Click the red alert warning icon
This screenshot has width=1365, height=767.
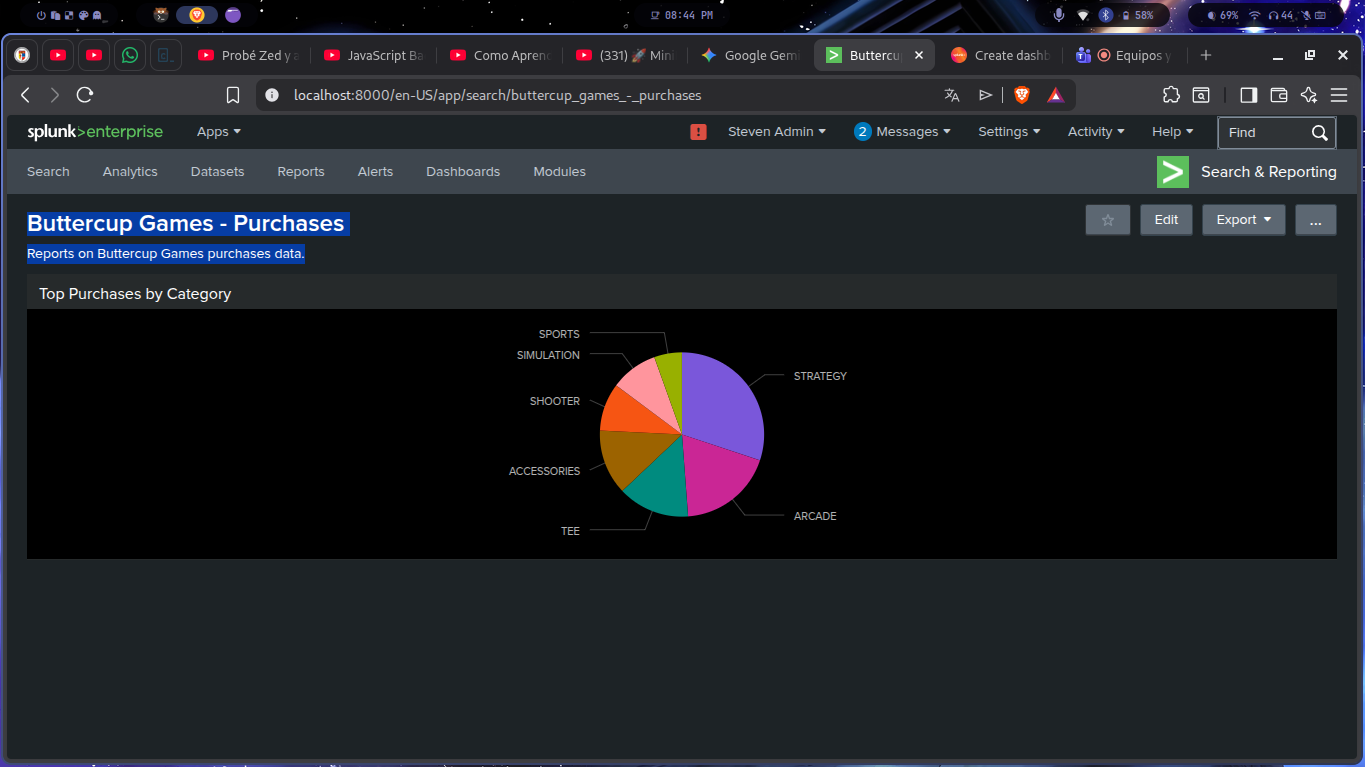click(698, 132)
